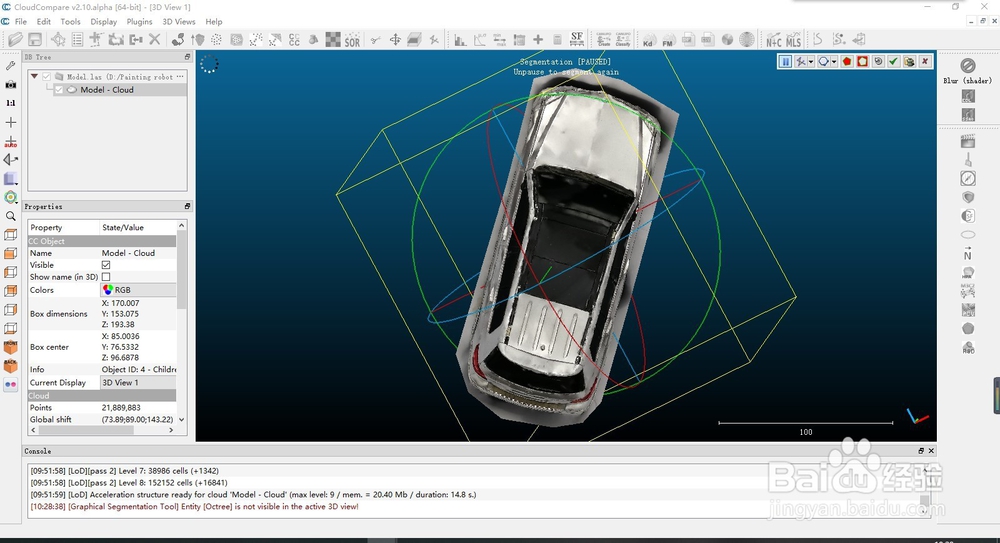Open the Tools menu
Viewport: 1000px width, 543px height.
point(70,22)
